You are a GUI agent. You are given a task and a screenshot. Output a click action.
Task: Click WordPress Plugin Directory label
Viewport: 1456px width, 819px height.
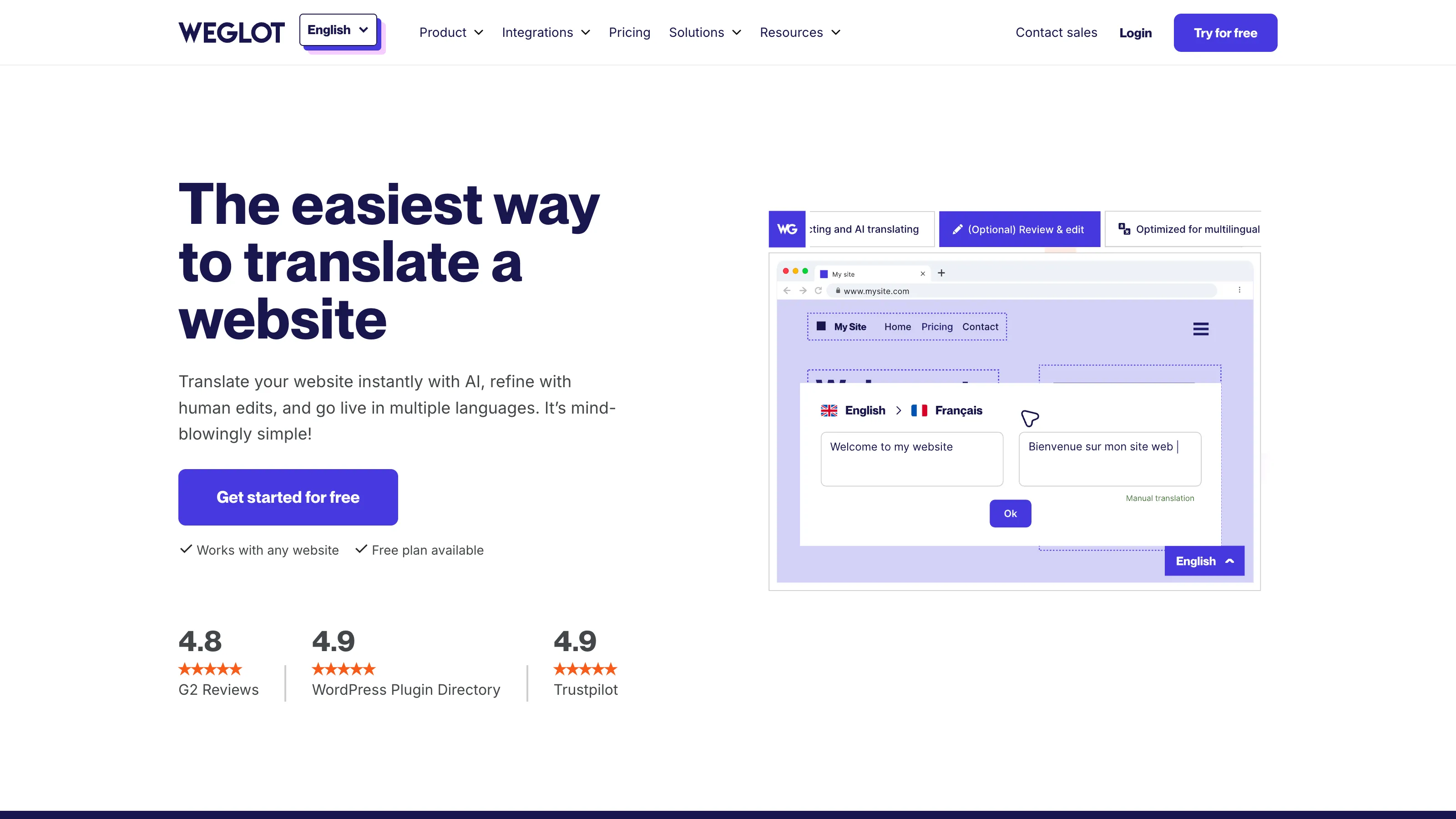406,690
